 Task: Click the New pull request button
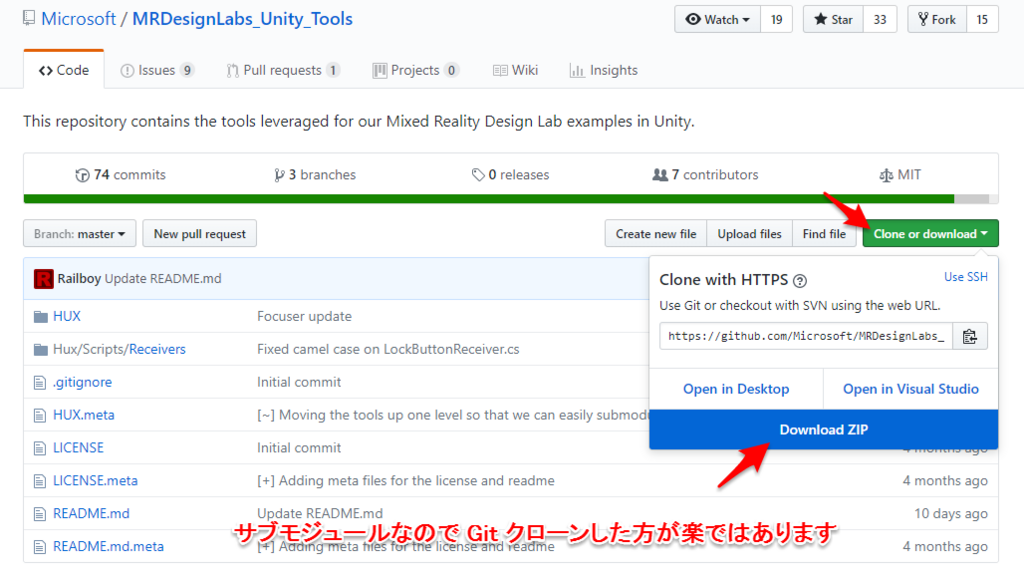point(200,234)
